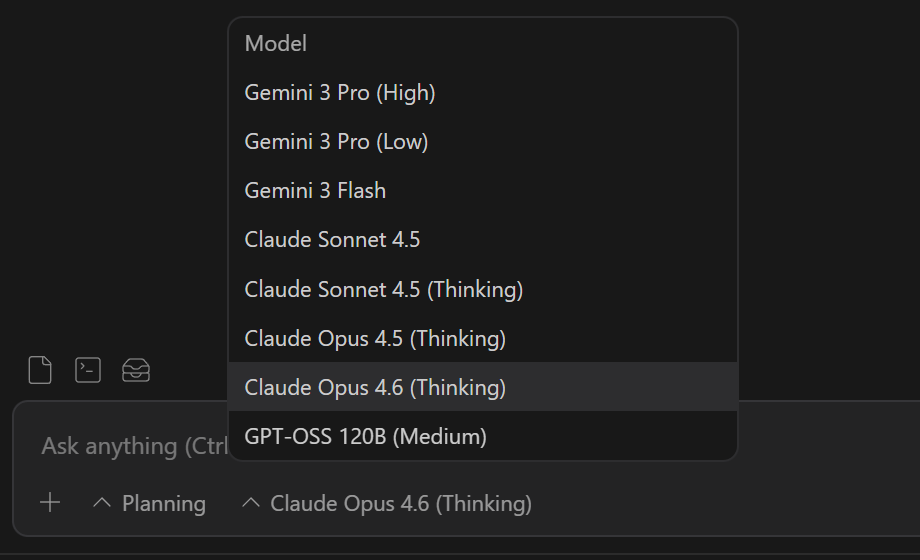This screenshot has height=560, width=920.
Task: Click the Model header label
Action: (x=275, y=44)
